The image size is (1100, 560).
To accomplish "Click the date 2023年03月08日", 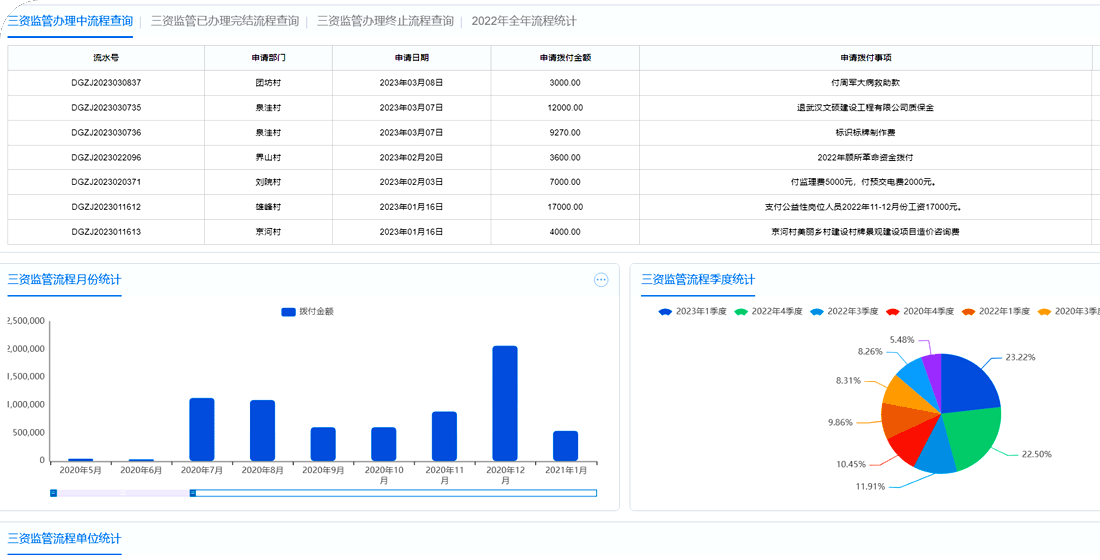I will (411, 83).
